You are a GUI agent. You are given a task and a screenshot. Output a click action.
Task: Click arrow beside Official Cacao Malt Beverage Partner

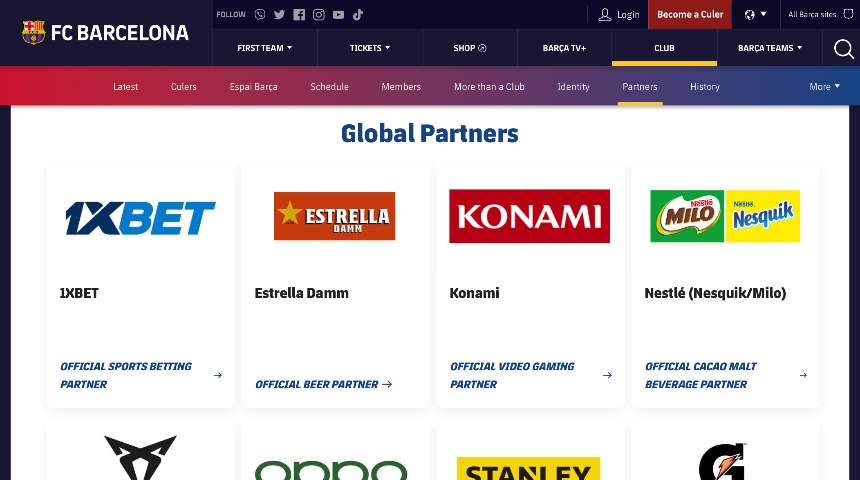click(803, 375)
